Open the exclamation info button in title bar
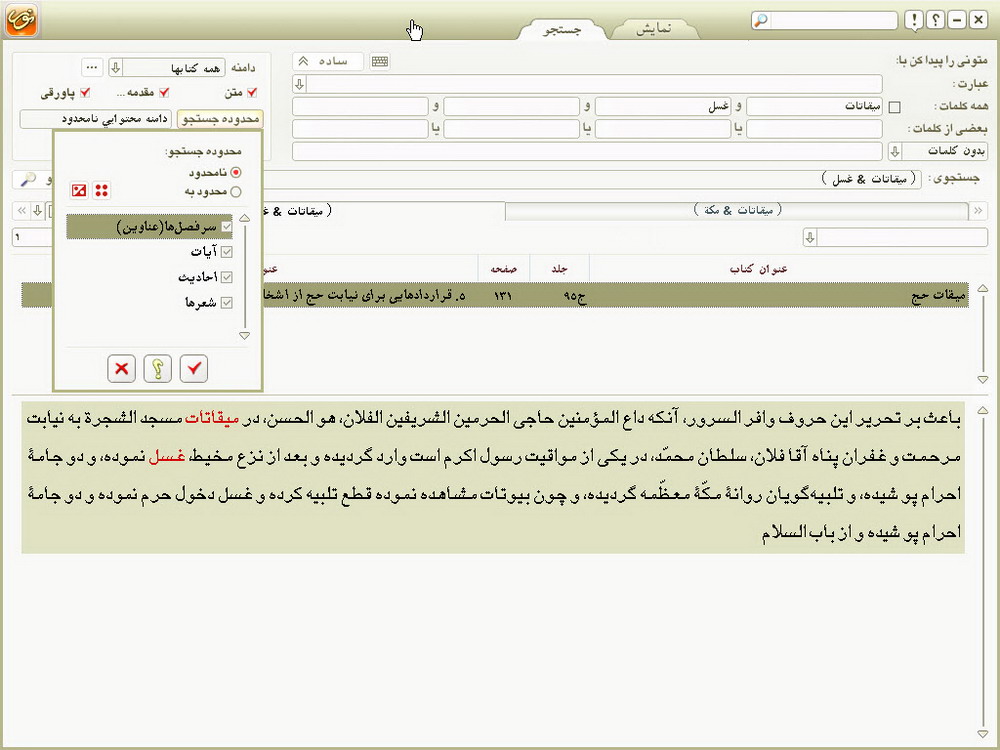This screenshot has width=1000, height=750. 914,20
